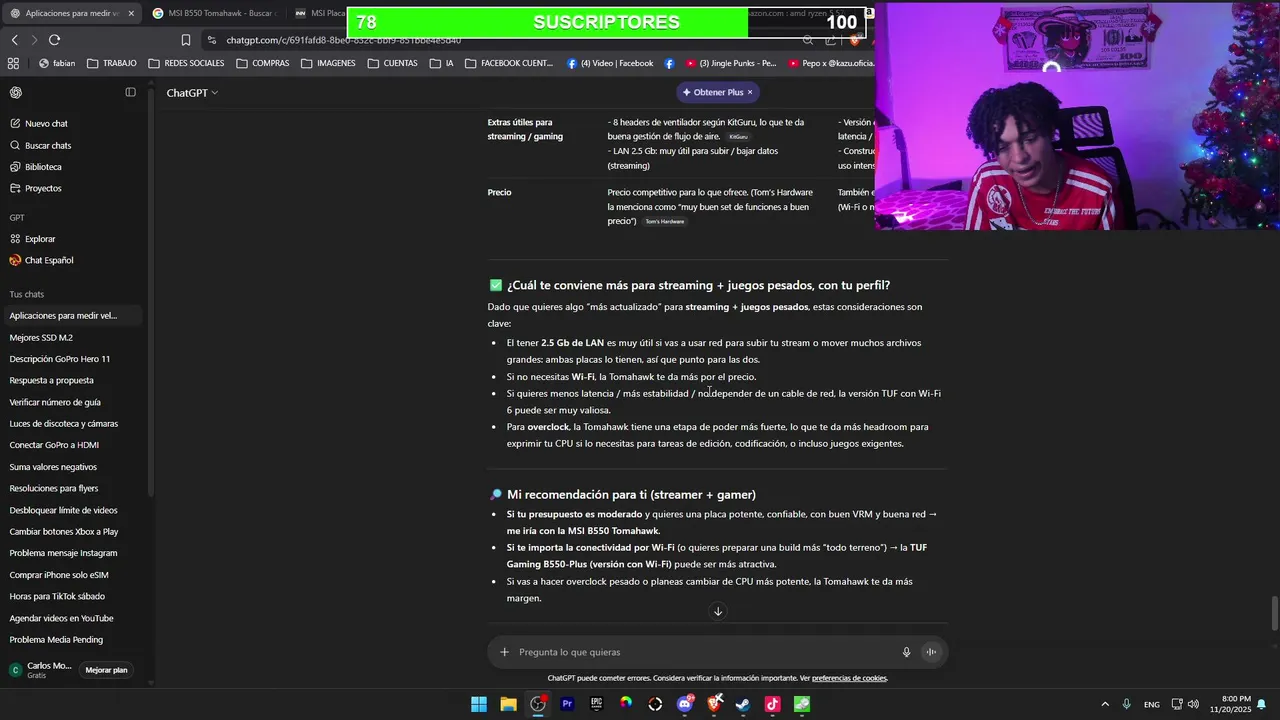This screenshot has height=720, width=1280.
Task: Open Epic Games launcher from taskbar
Action: click(x=596, y=704)
